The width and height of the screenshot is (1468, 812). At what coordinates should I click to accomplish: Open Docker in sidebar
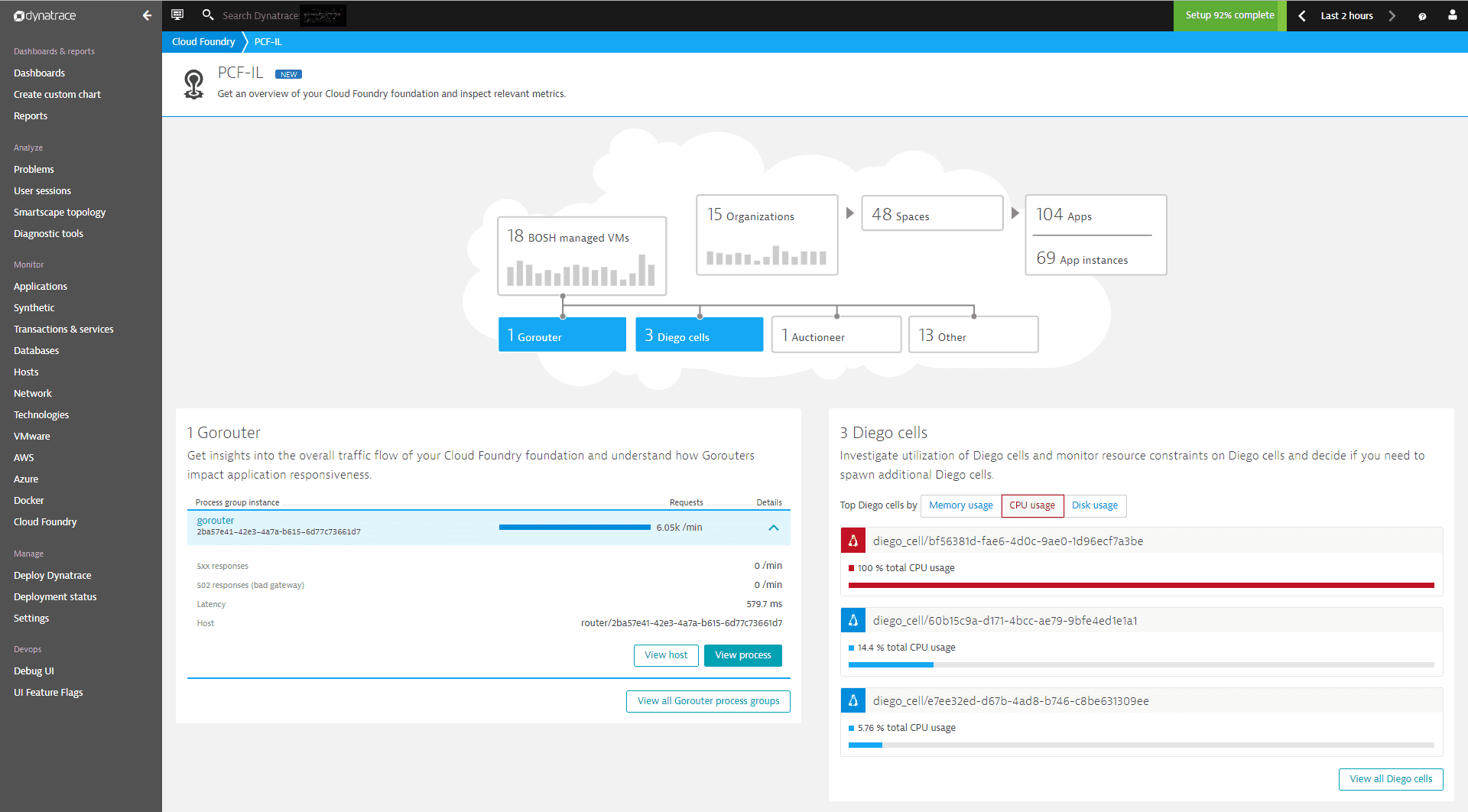pos(29,500)
